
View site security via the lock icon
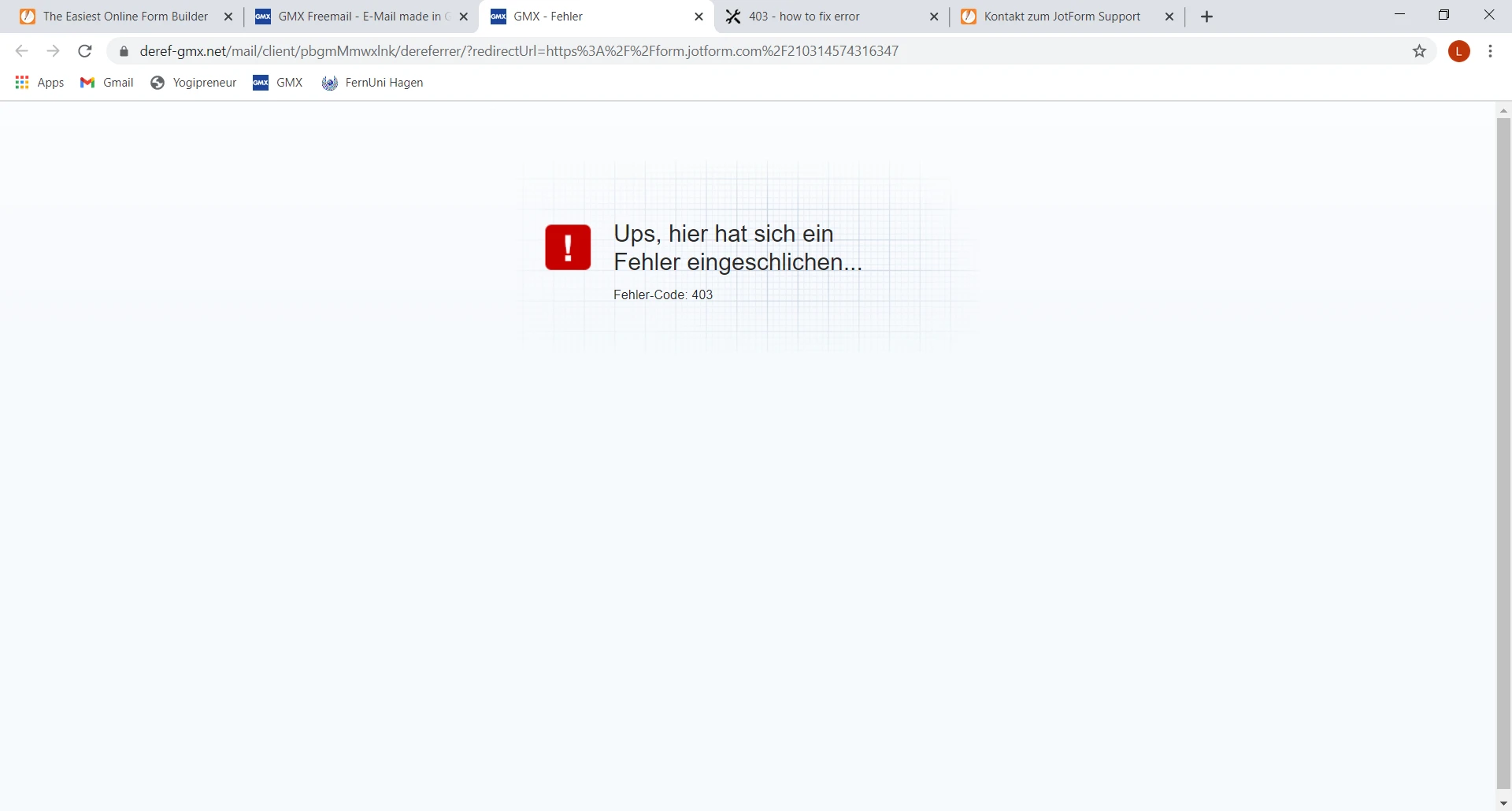click(124, 50)
